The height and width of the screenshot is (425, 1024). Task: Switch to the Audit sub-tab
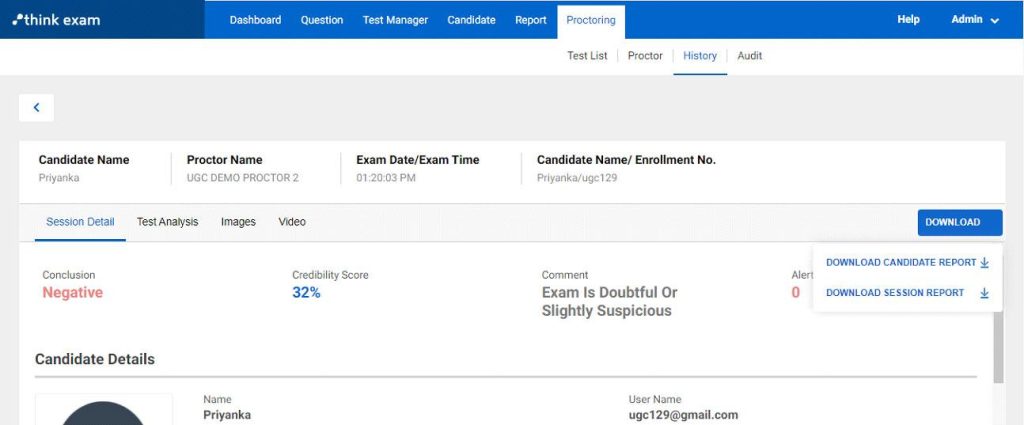pos(750,55)
